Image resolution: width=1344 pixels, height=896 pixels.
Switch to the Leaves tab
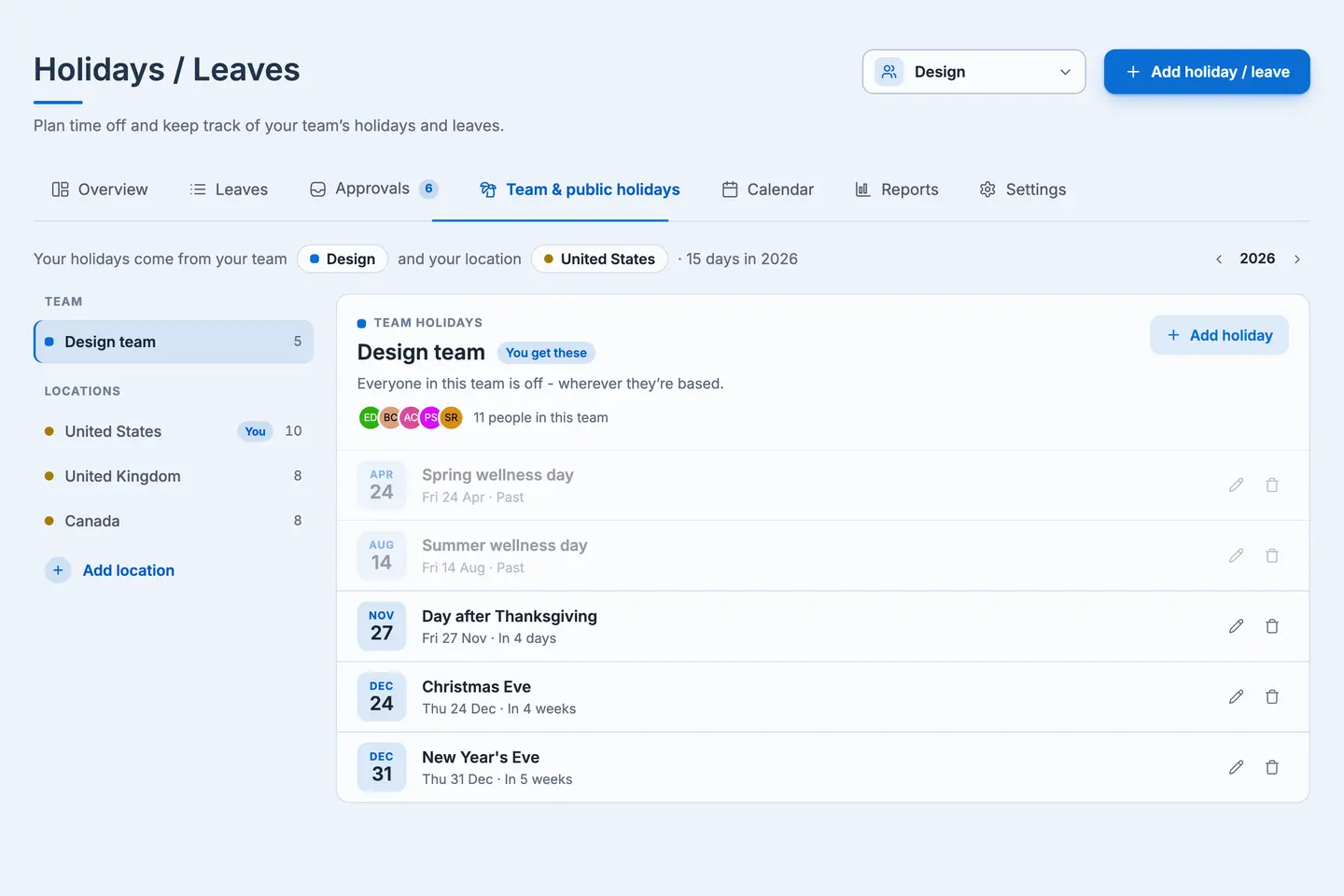point(229,189)
